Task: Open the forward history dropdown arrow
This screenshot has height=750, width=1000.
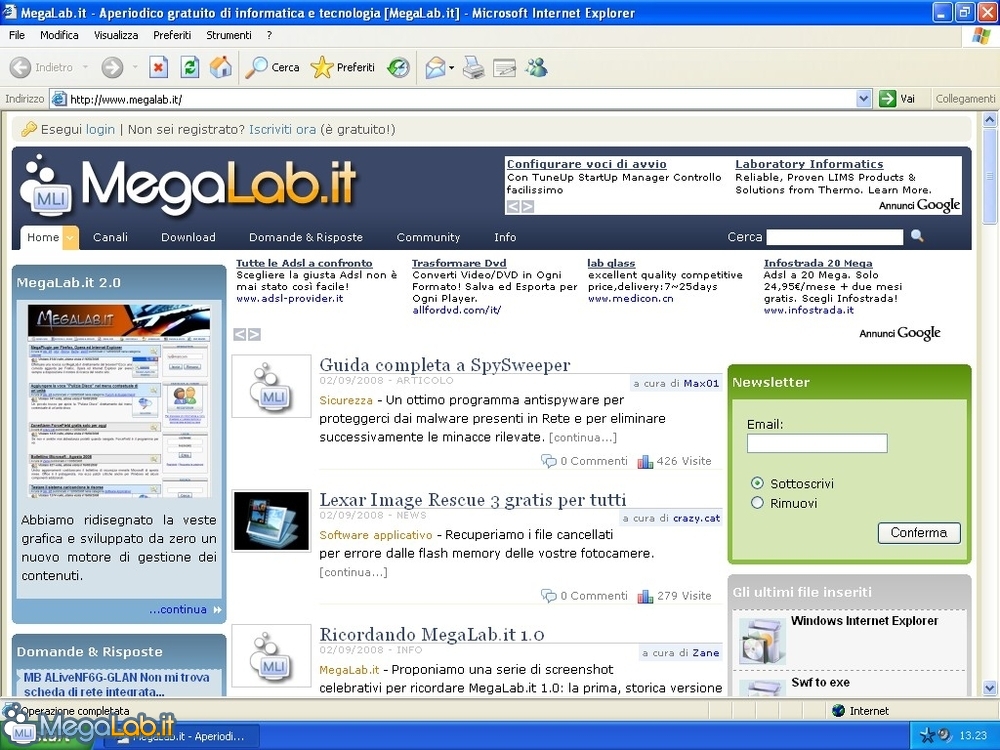Action: (x=135, y=67)
